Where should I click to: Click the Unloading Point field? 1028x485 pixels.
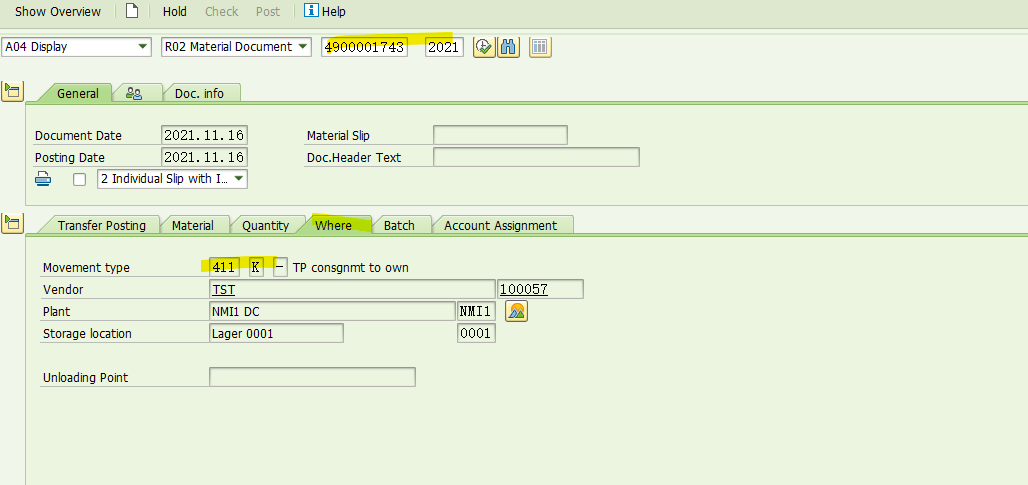312,378
